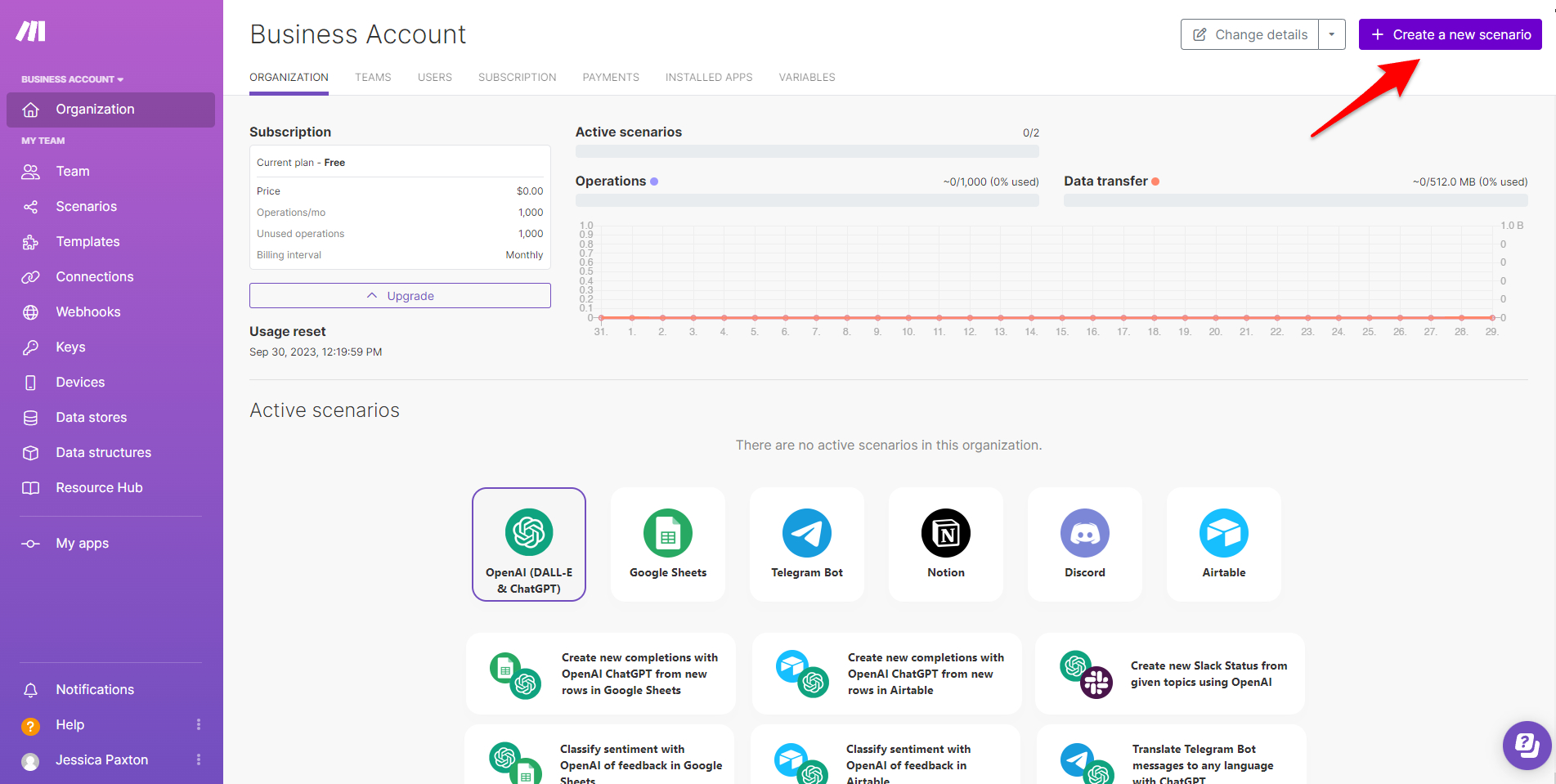Switch to the Teams tab
The width and height of the screenshot is (1556, 784).
373,77
